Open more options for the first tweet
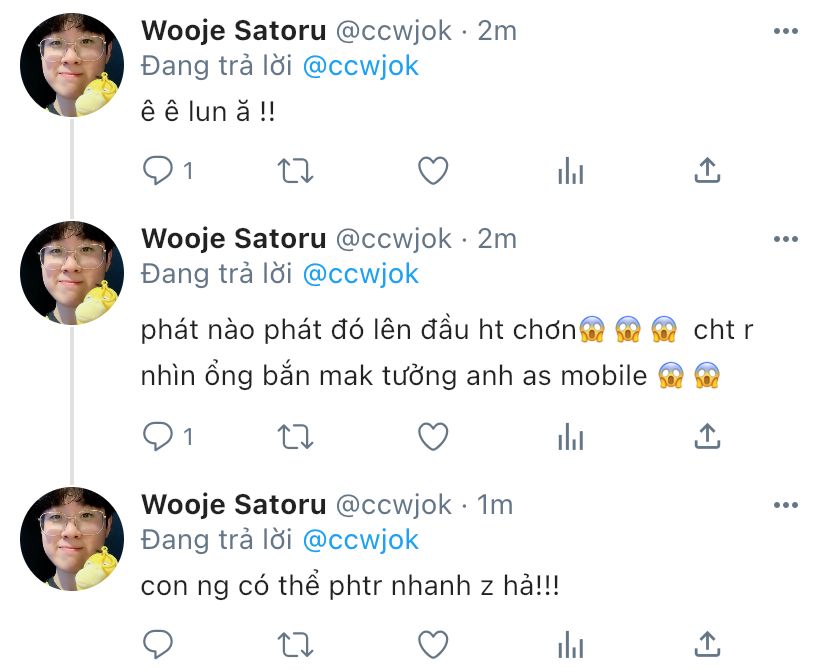Screen dimensions: 828x669 pyautogui.click(x=786, y=31)
